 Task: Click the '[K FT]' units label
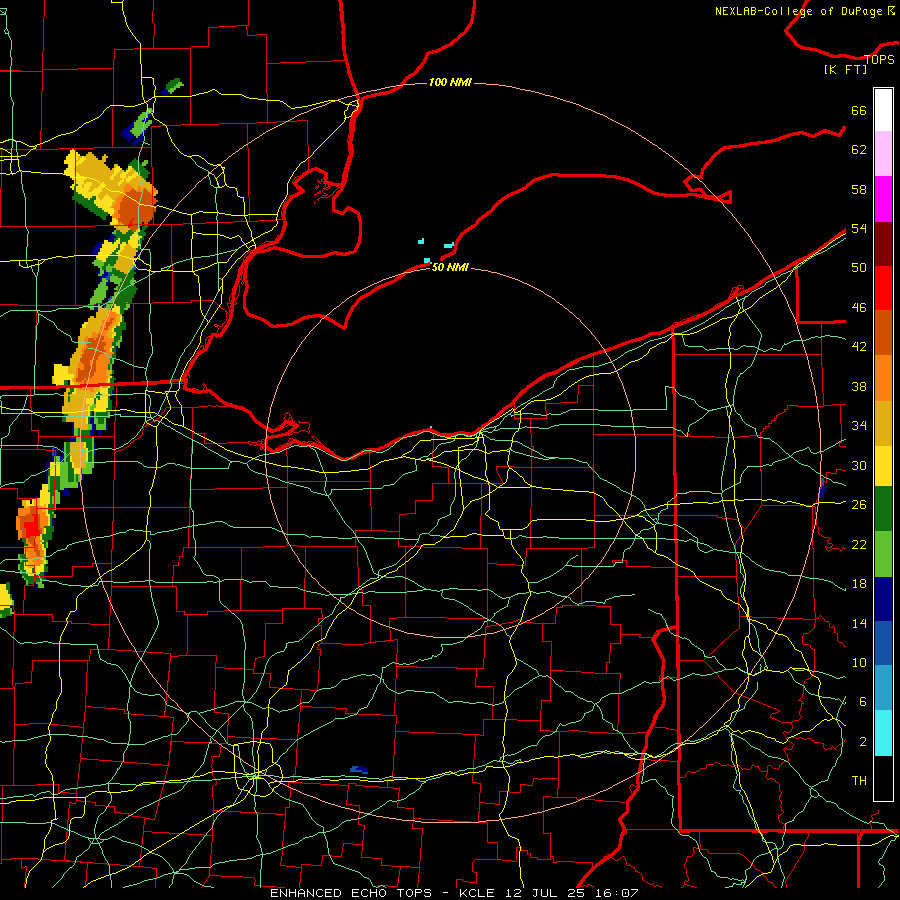point(845,69)
